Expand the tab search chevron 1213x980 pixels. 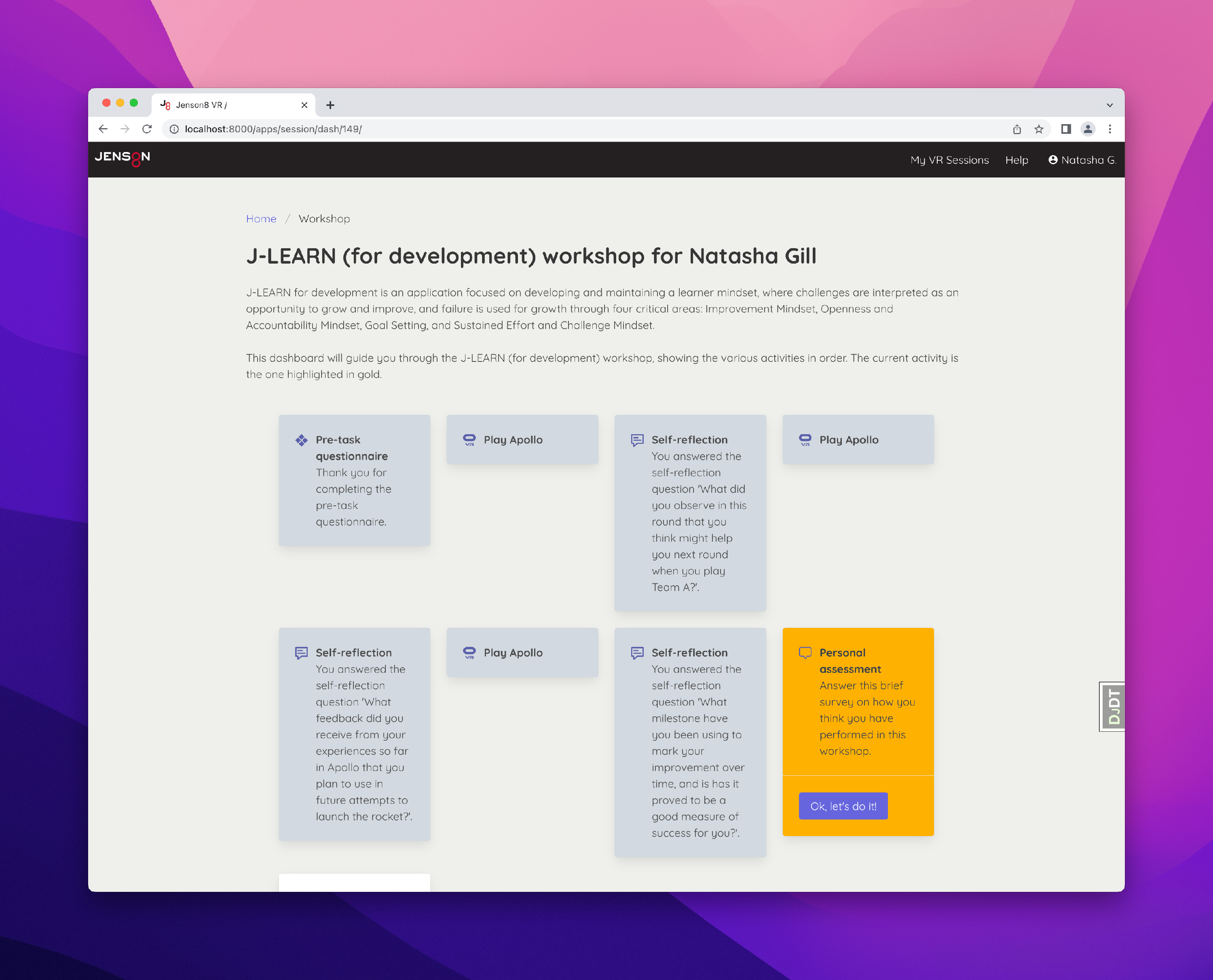[x=1110, y=105]
